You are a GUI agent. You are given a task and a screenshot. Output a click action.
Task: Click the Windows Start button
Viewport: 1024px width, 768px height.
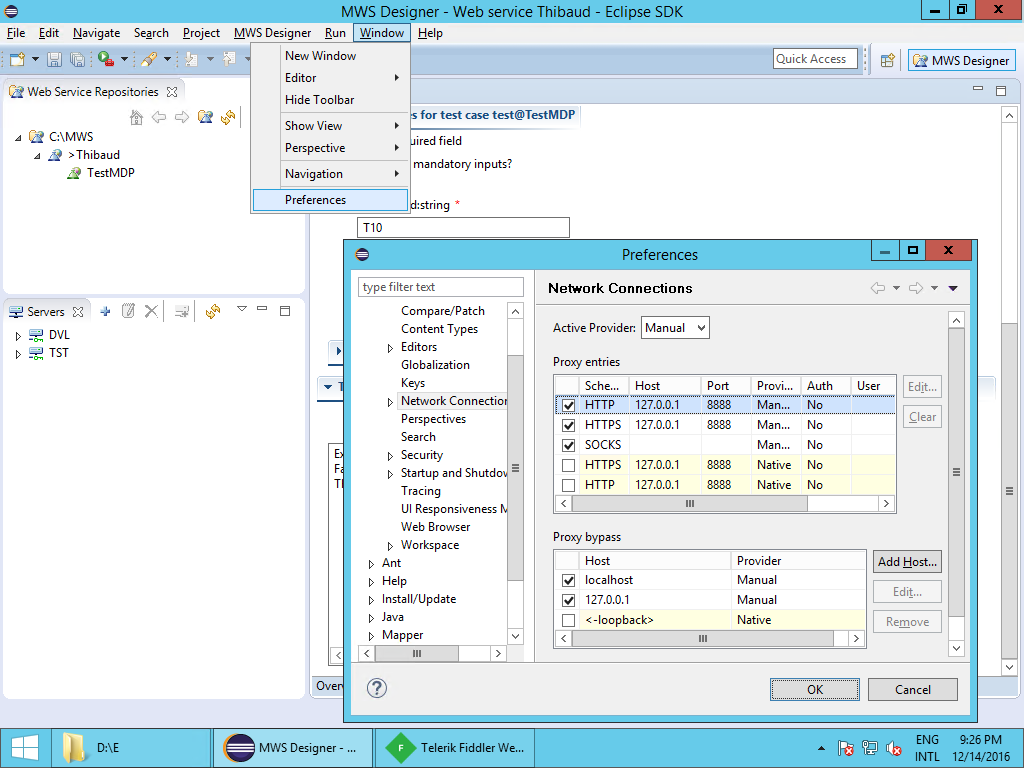[x=24, y=747]
